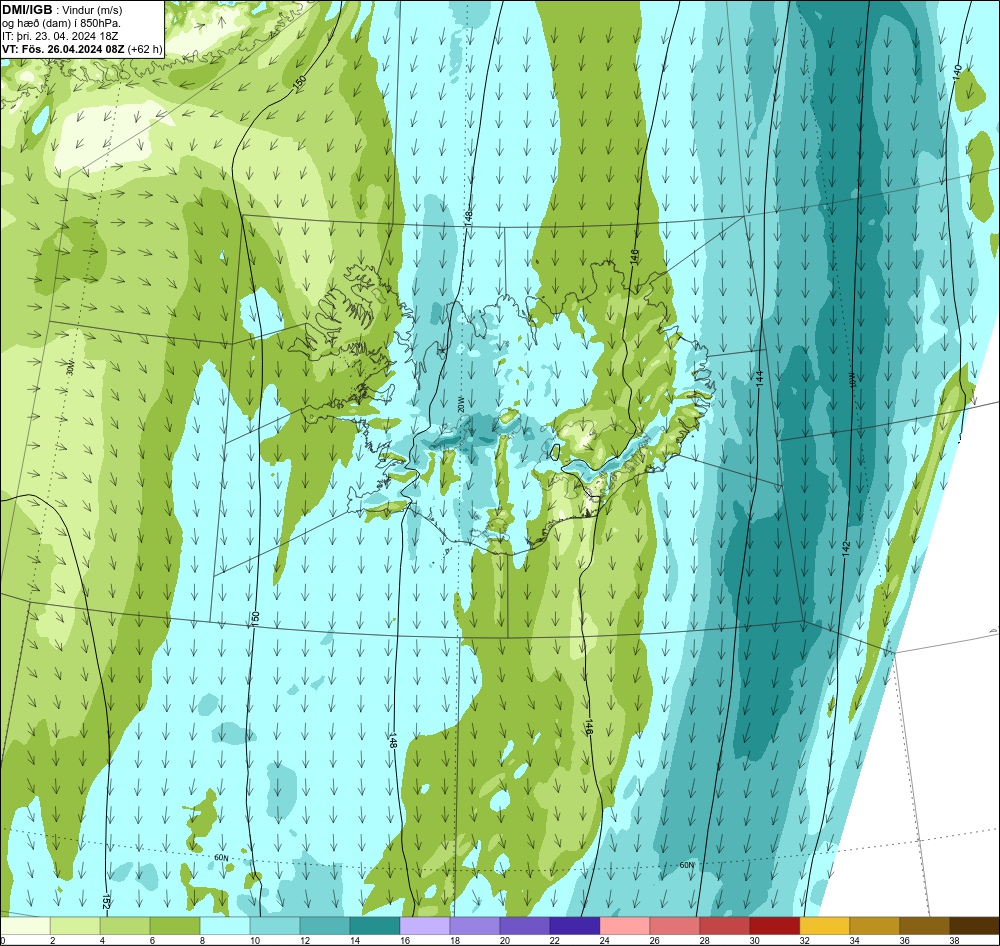1000x946 pixels.
Task: Click the 'DMI/IGB : Vindur (m/s)' title text
Action: pos(62,10)
